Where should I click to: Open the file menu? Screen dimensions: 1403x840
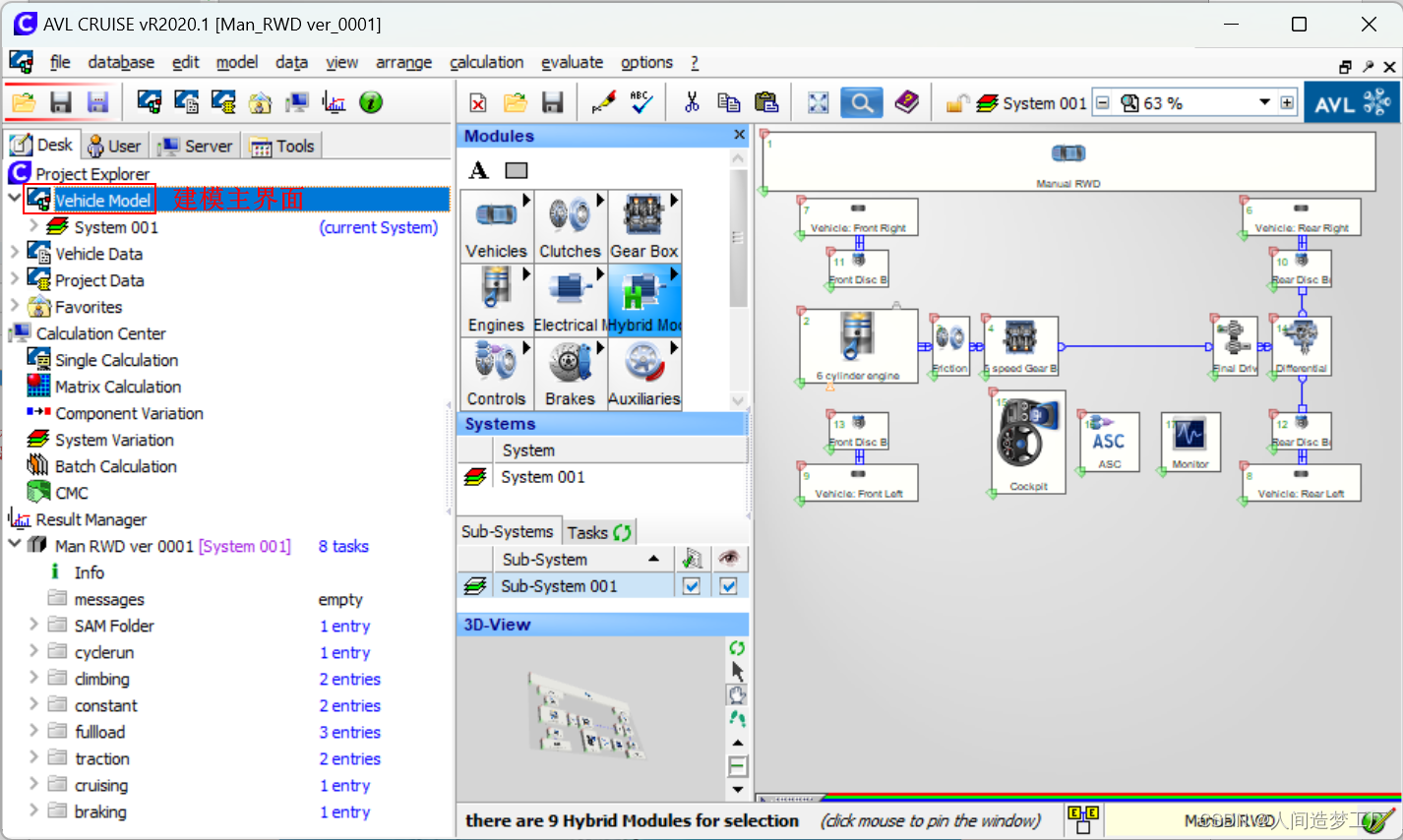60,62
